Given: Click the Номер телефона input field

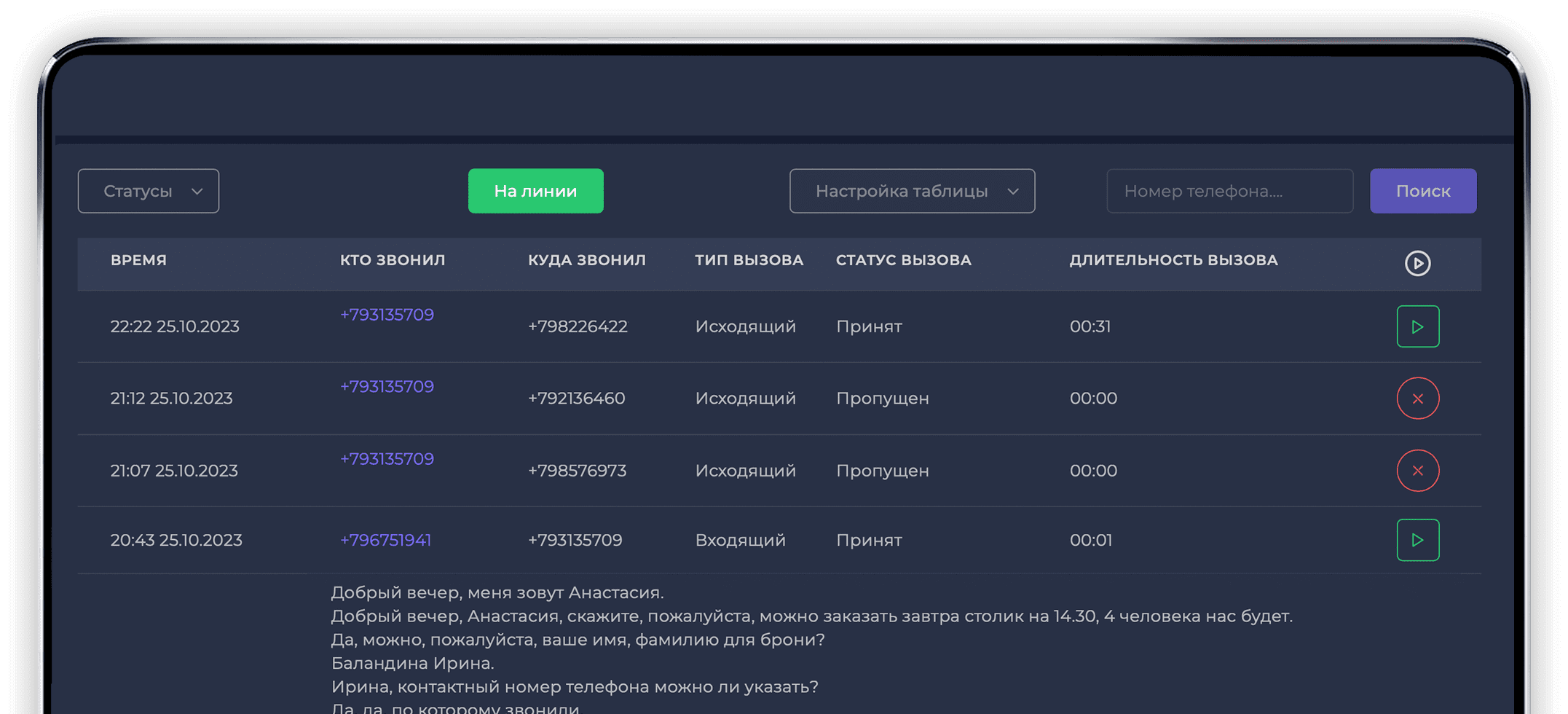Looking at the screenshot, I should 1229,191.
